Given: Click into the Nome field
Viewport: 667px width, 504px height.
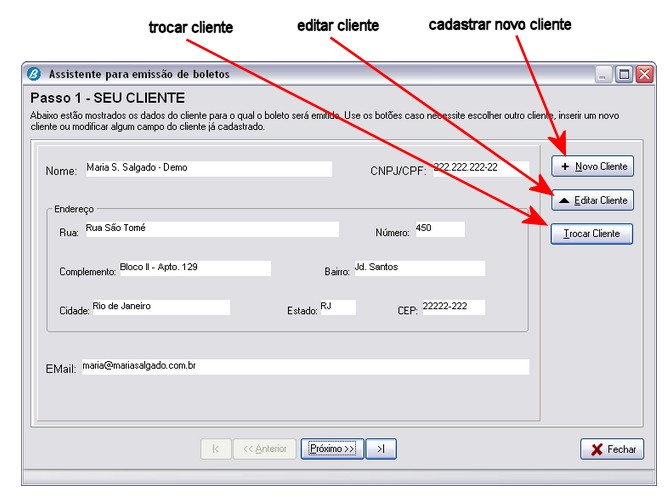Looking at the screenshot, I should click(x=207, y=169).
